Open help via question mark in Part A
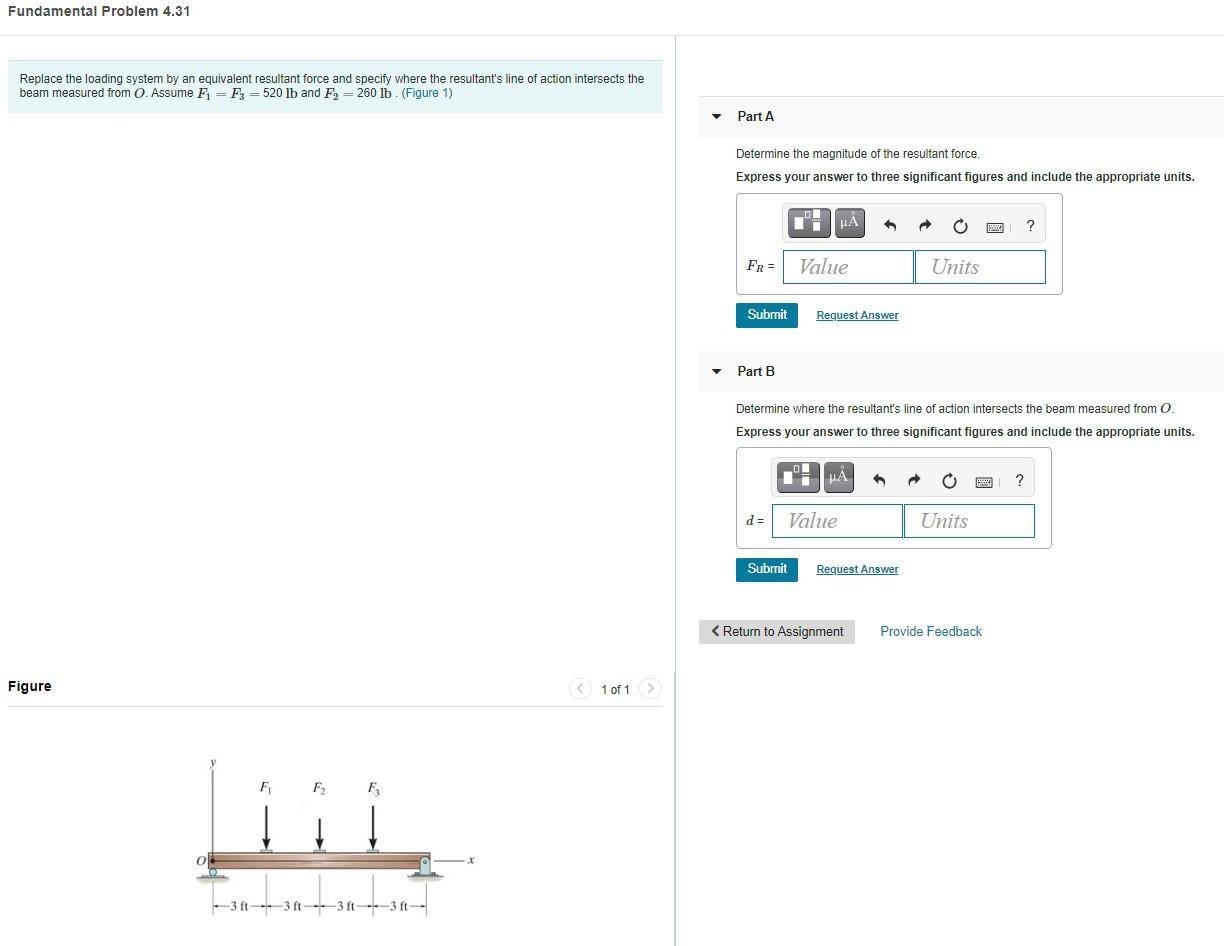The width and height of the screenshot is (1224, 946). (1030, 226)
